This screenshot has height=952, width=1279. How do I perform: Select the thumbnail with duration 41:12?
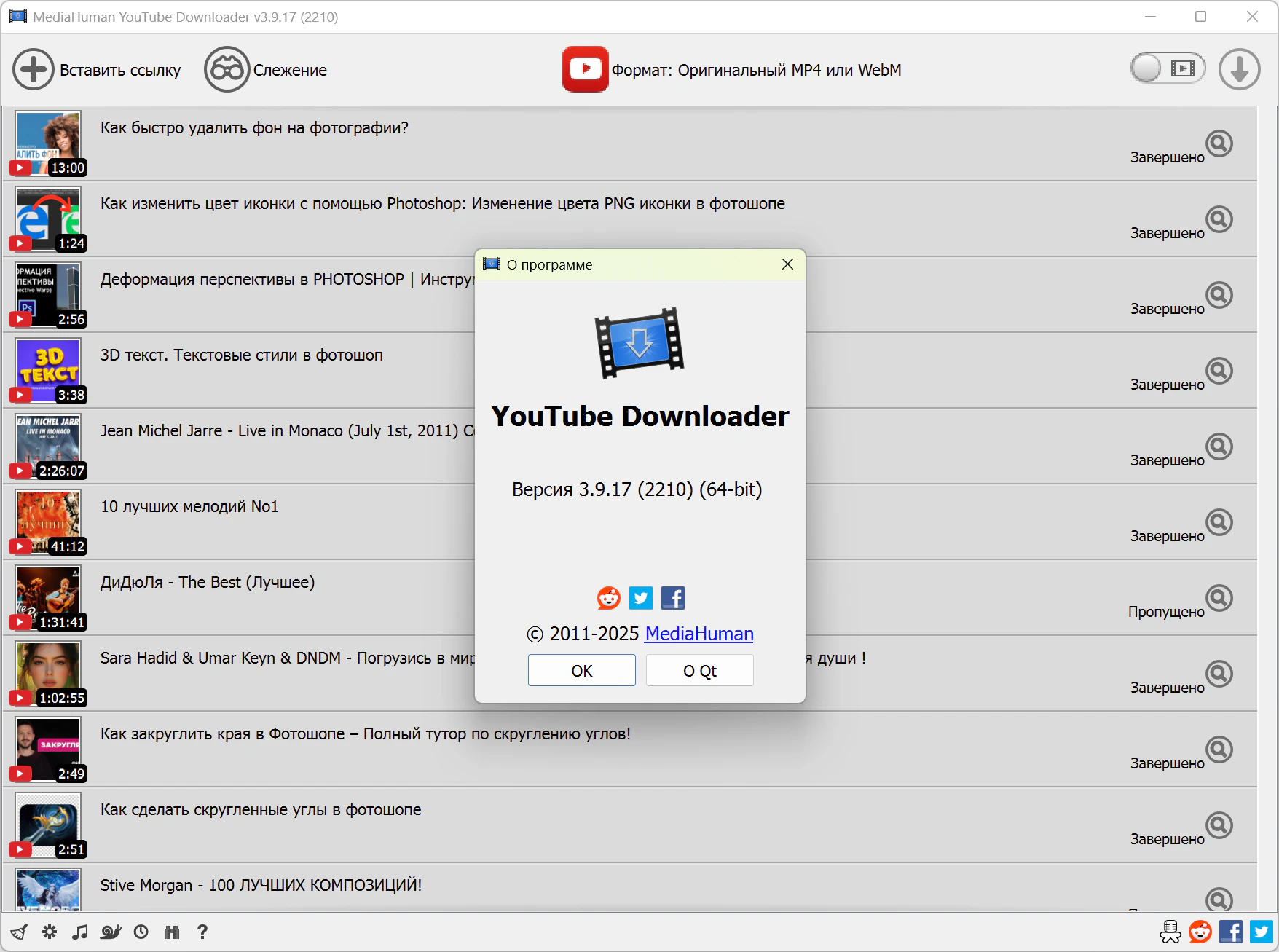point(48,522)
